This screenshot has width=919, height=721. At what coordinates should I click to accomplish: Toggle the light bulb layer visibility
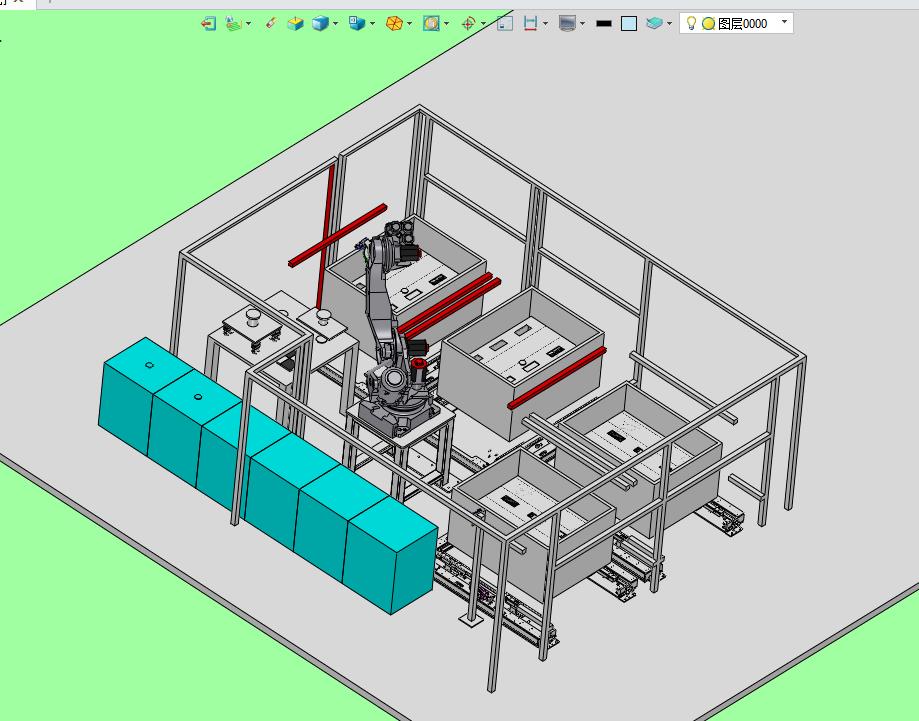click(x=692, y=23)
